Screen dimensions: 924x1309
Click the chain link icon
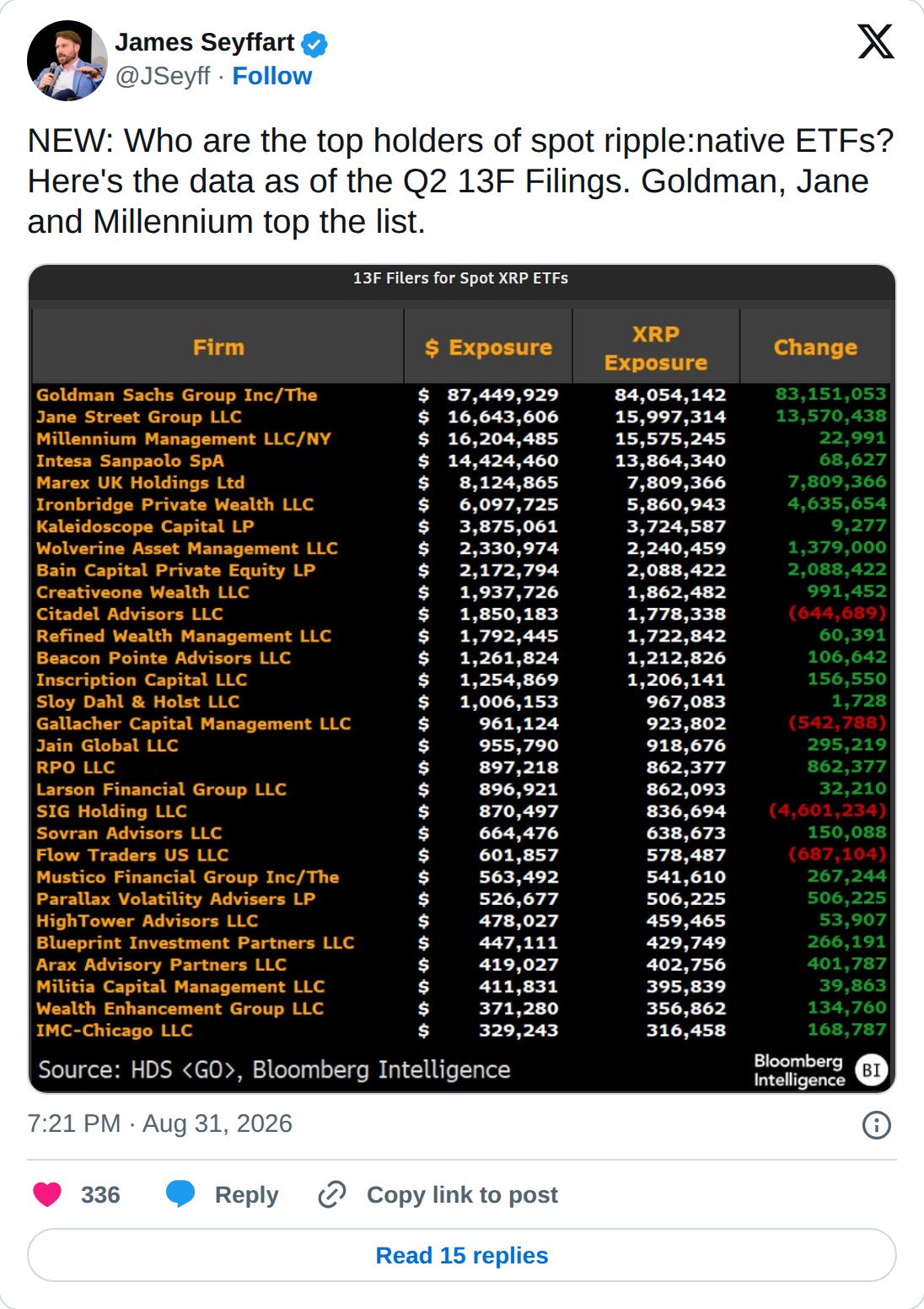332,1194
